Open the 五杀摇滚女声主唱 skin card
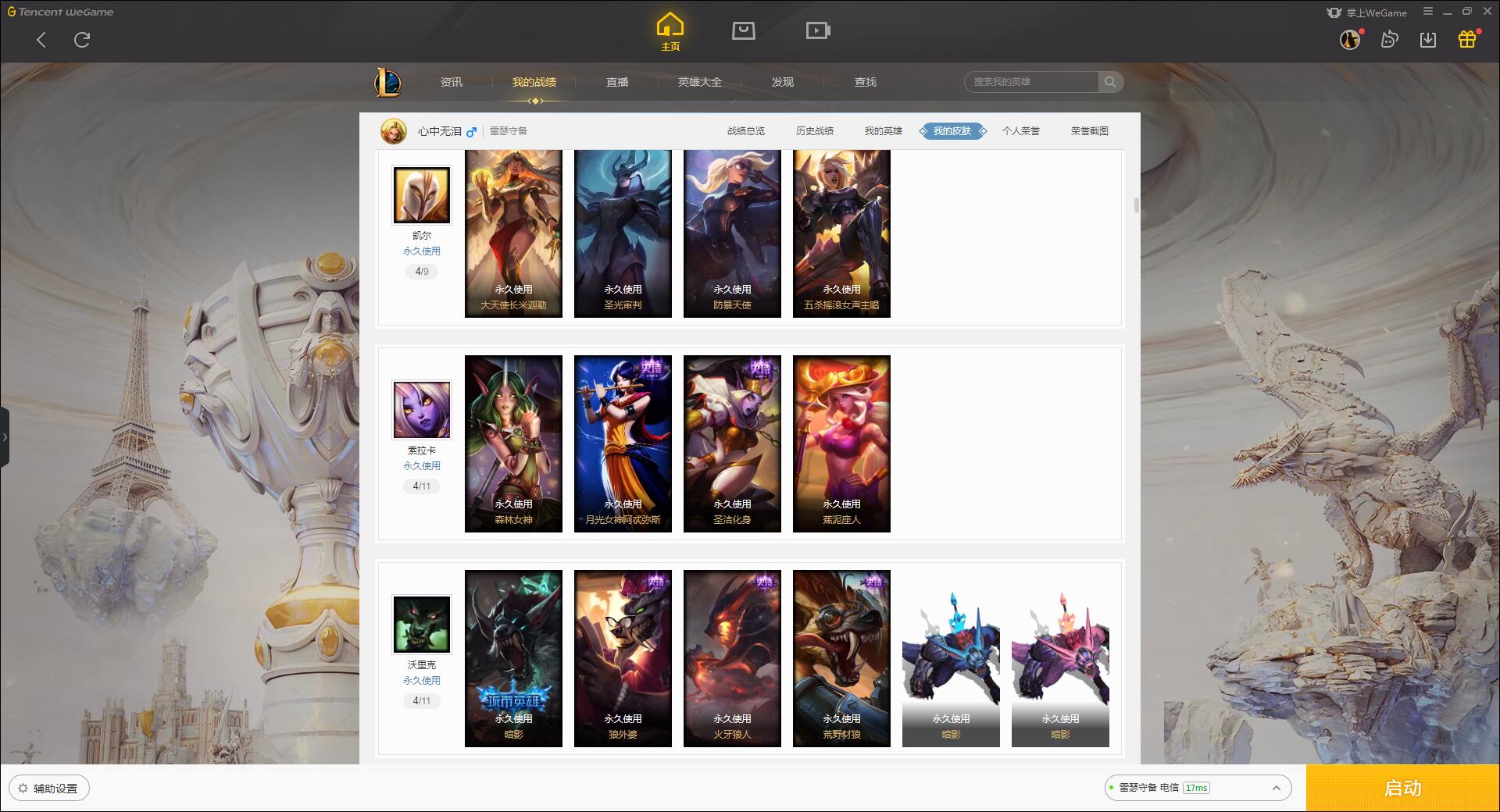The height and width of the screenshot is (812, 1500). tap(841, 233)
